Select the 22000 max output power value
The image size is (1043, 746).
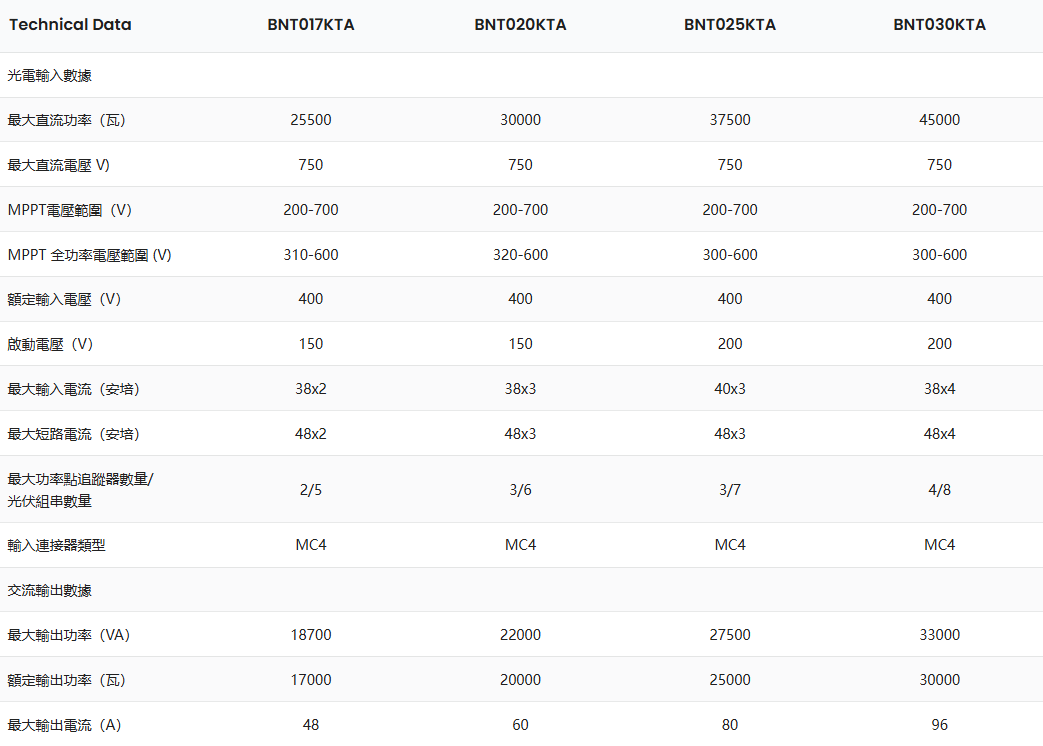tap(520, 635)
